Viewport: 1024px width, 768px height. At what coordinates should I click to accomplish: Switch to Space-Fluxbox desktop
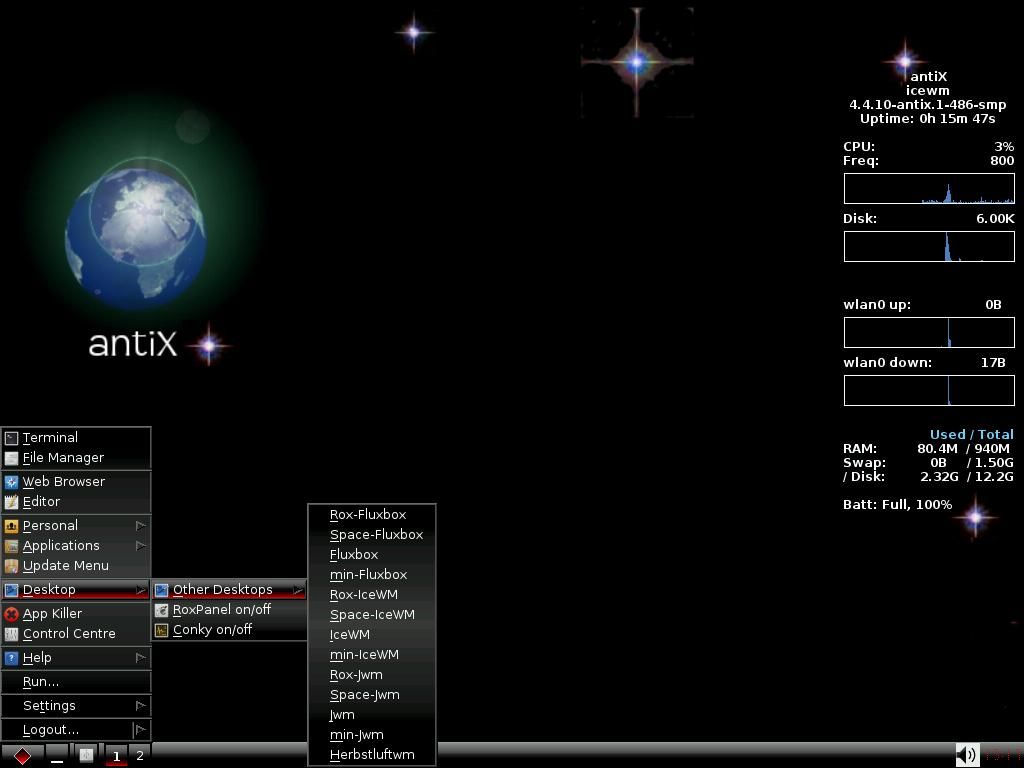(372, 535)
